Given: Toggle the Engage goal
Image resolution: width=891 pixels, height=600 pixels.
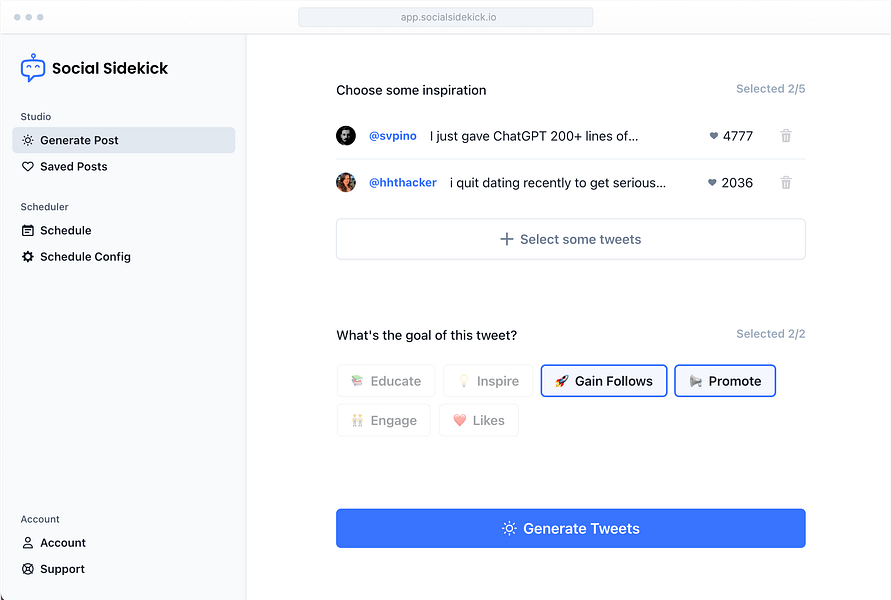Looking at the screenshot, I should [x=384, y=420].
